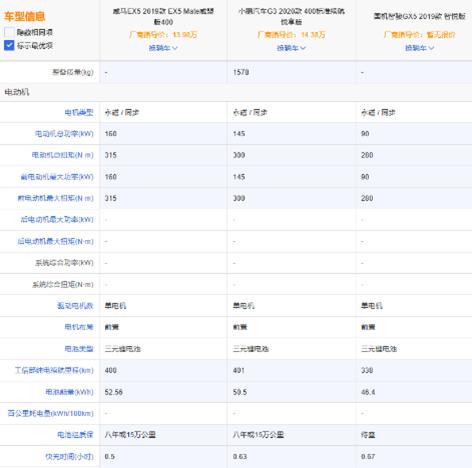Screen dimensions: 472x468
Task: Select 小鹏G3 range value 401
Action: click(x=239, y=370)
